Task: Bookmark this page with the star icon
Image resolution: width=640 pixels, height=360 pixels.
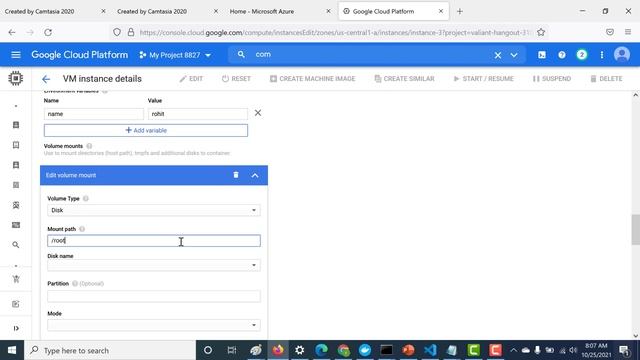Action: (541, 32)
